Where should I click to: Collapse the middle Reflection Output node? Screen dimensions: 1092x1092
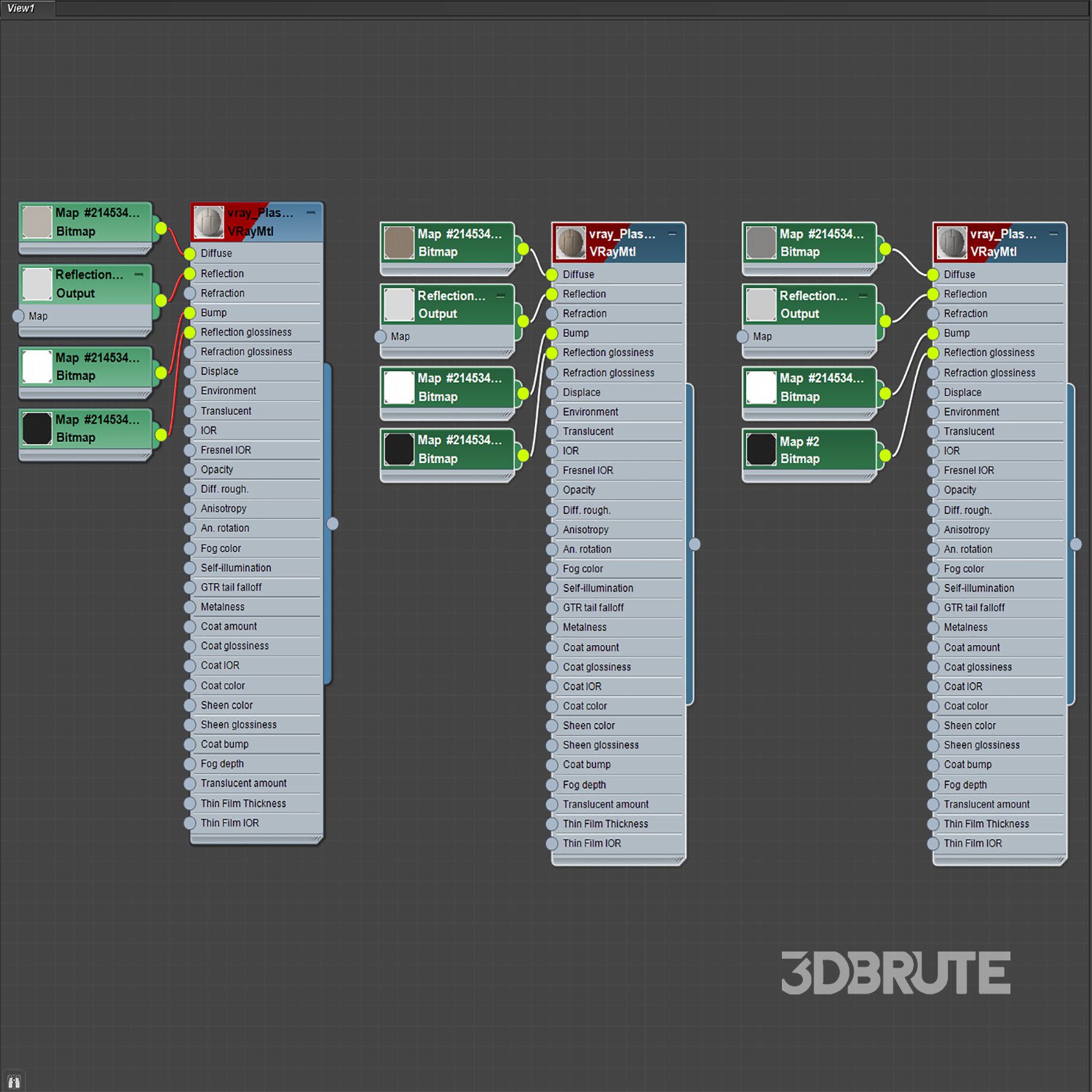pos(501,296)
